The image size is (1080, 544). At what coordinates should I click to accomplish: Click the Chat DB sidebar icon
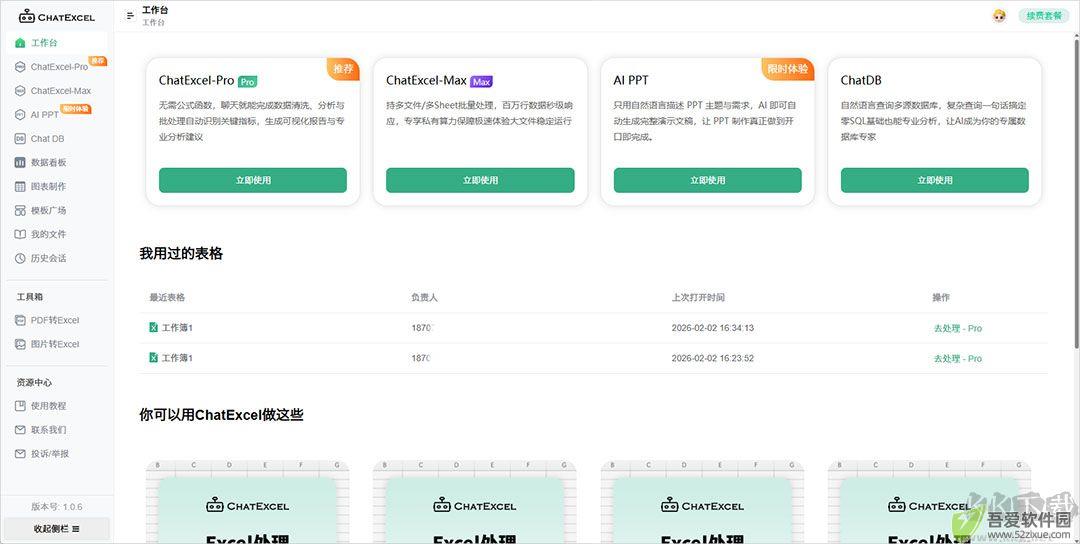point(20,138)
